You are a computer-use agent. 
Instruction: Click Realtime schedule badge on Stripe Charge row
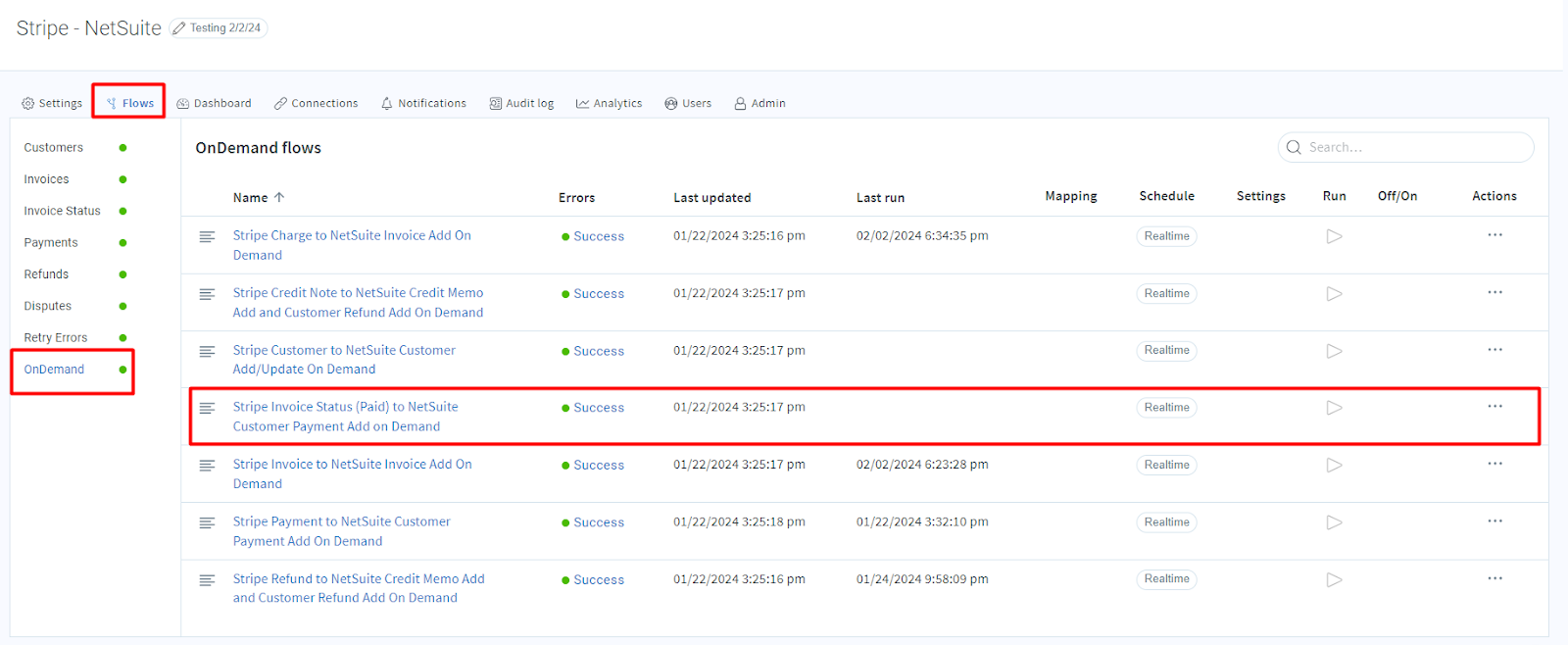[x=1167, y=236]
